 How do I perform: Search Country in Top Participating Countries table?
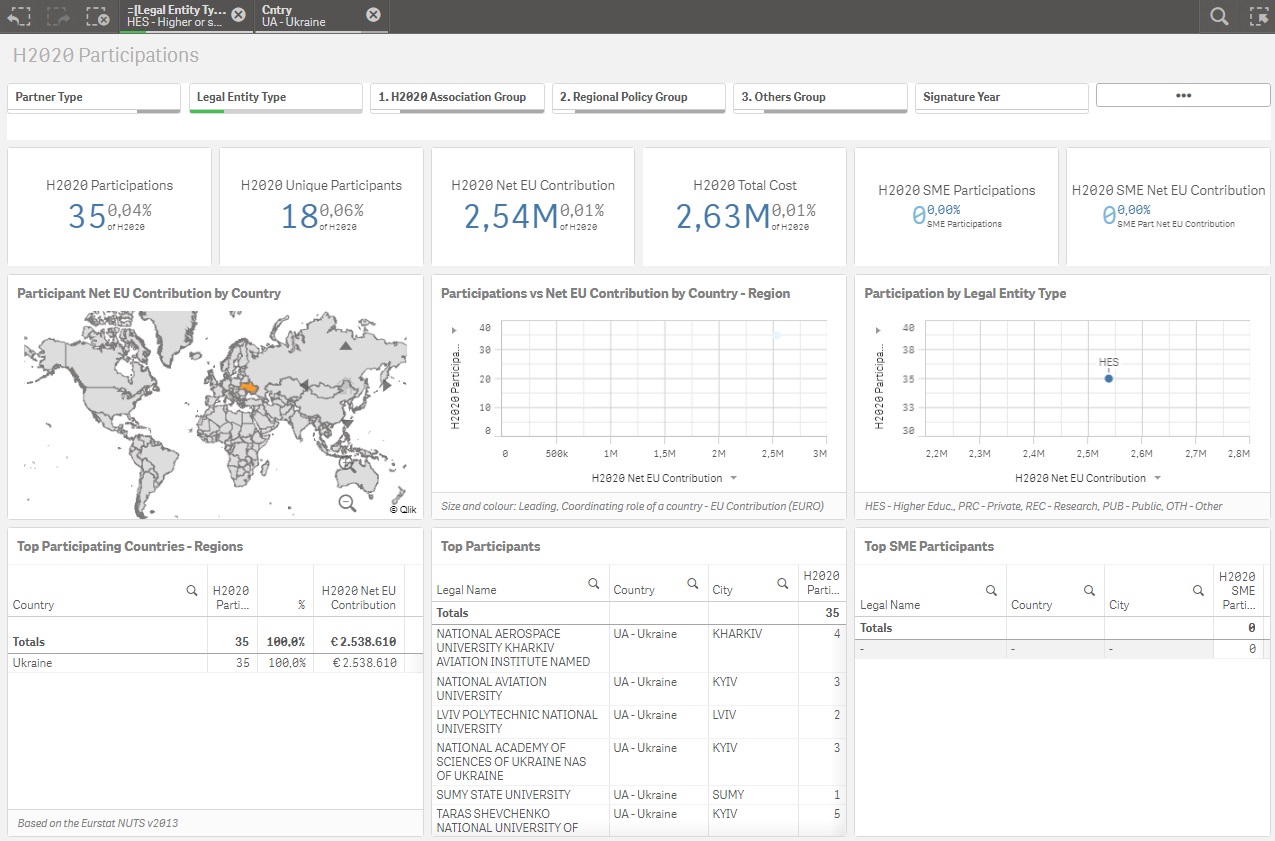tap(192, 591)
